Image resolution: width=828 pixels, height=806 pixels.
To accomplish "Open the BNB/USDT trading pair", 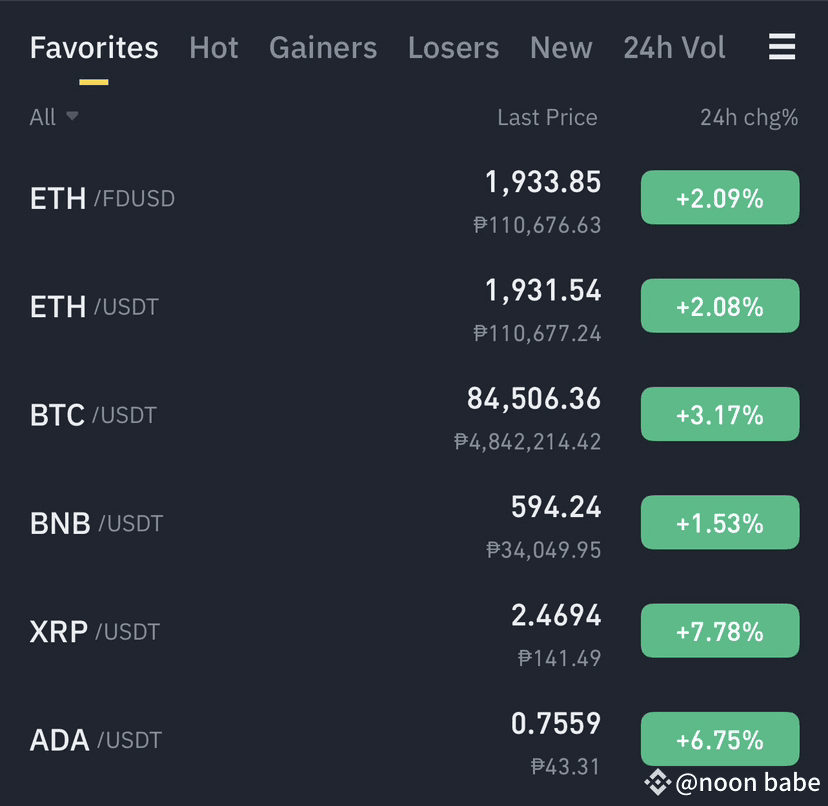I will click(x=414, y=523).
